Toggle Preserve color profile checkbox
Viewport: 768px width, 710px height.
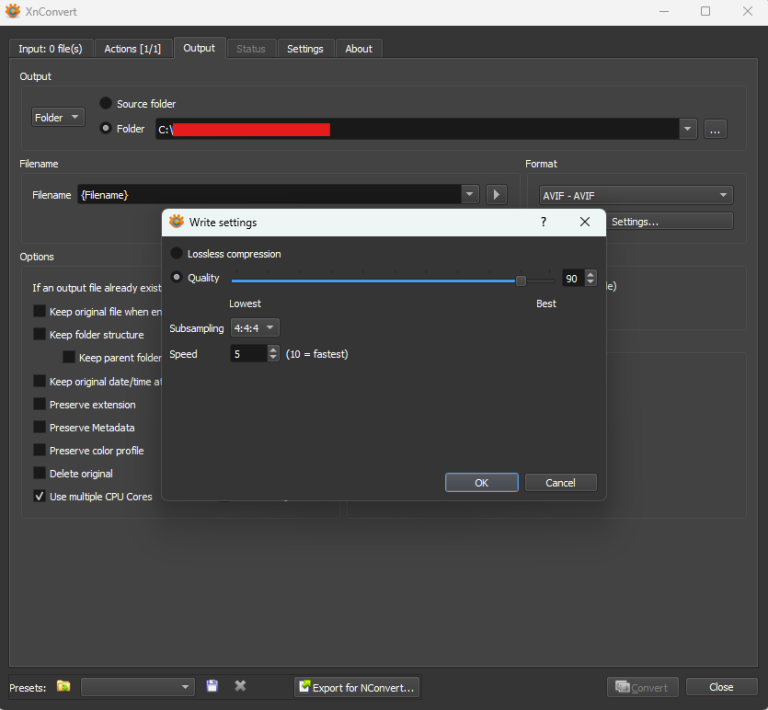(x=39, y=450)
